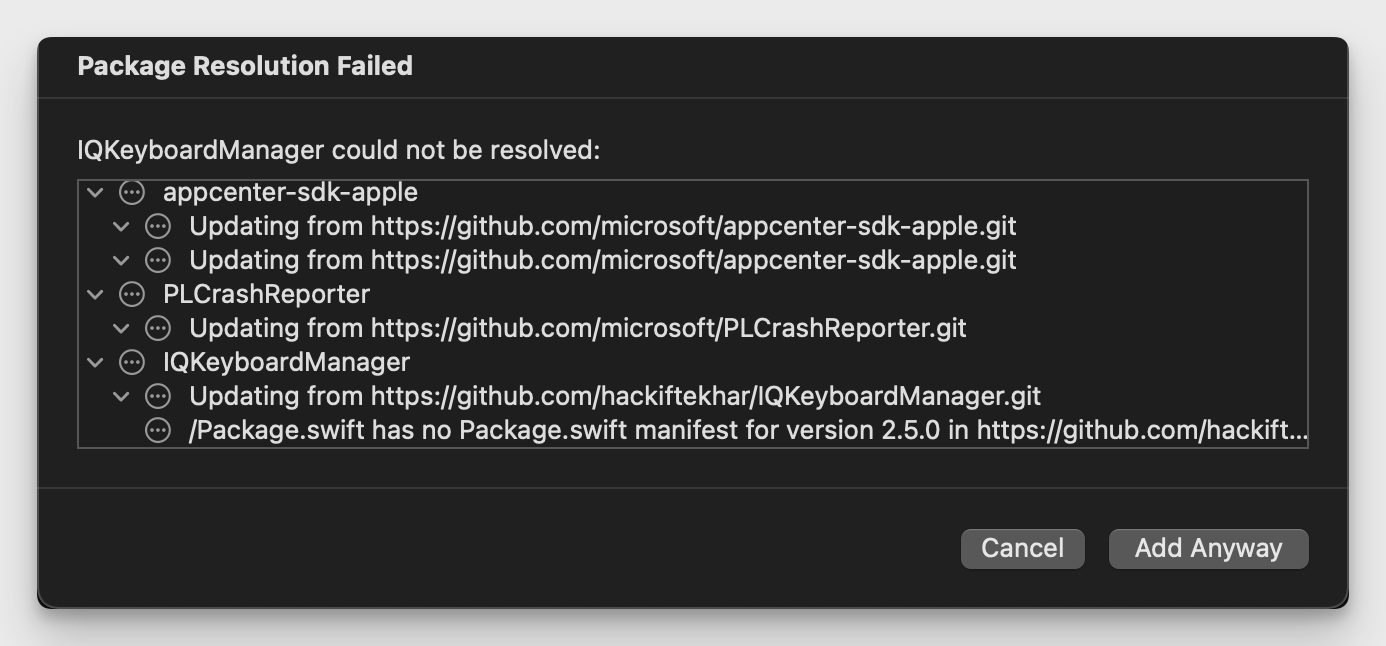Click the status icon of PLCrashReporter.git update row
Viewport: 1386px width, 646px height.
158,328
